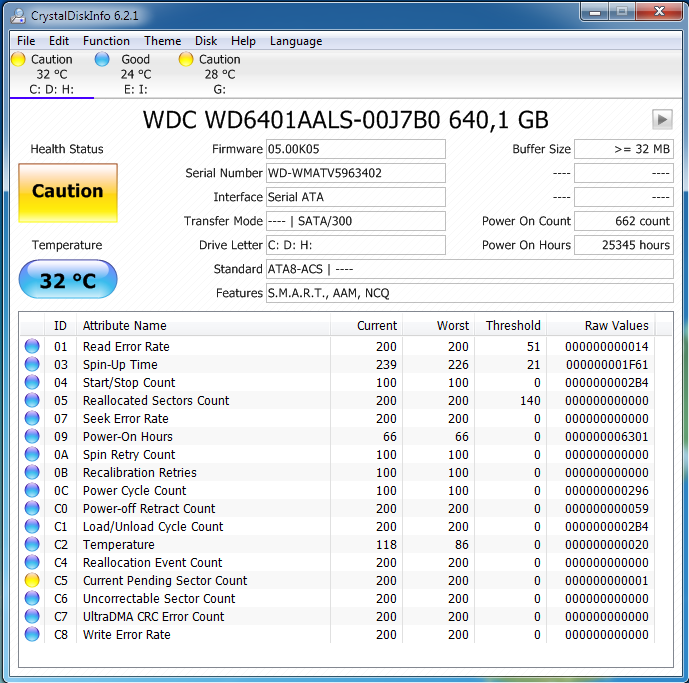The height and width of the screenshot is (683, 689).
Task: Click the 32 °C temperature button
Action: 68,280
